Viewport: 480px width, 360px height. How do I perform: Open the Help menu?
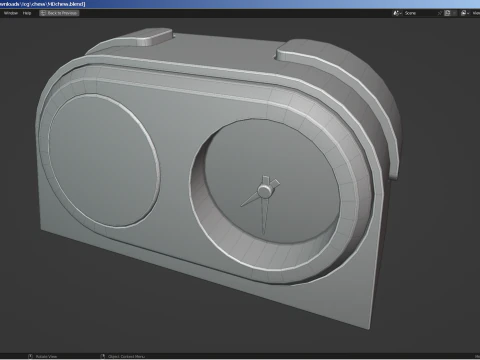tap(27, 13)
